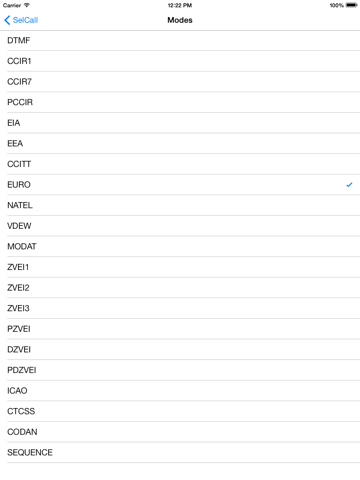Select MODAT mode
This screenshot has height=480, width=360.
180,247
